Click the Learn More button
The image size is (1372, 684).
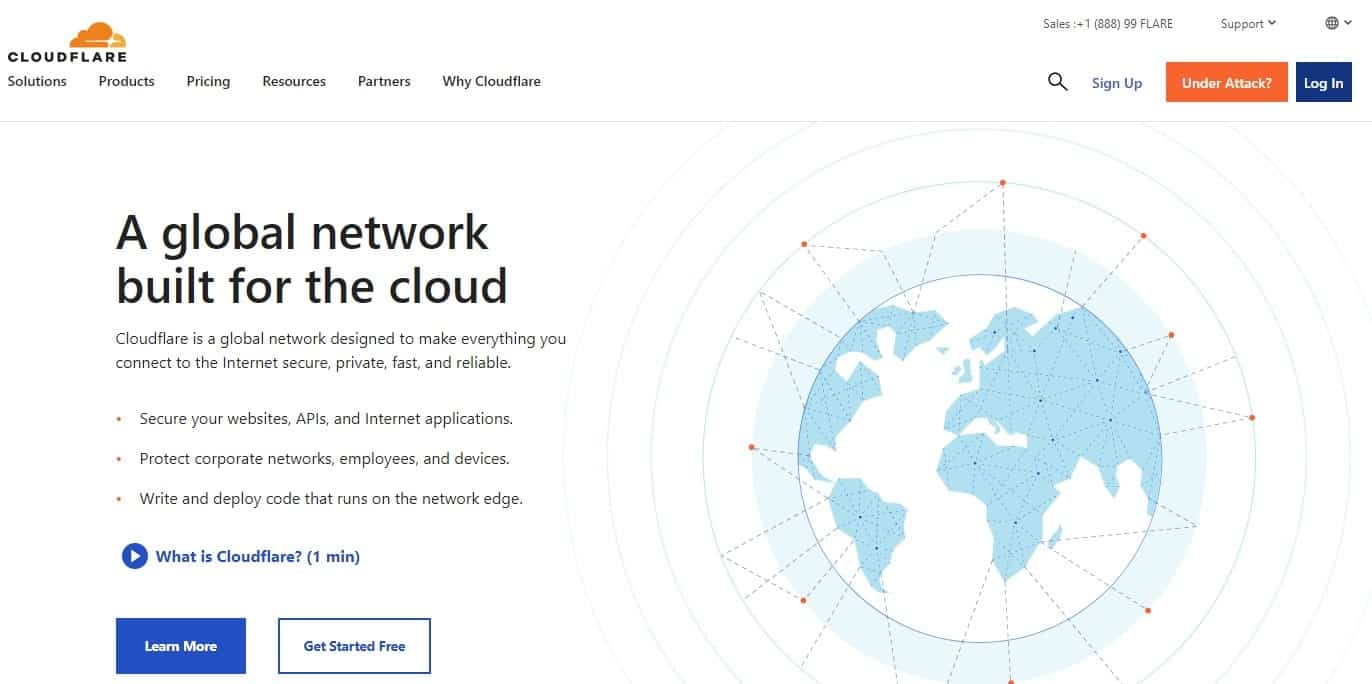(181, 646)
